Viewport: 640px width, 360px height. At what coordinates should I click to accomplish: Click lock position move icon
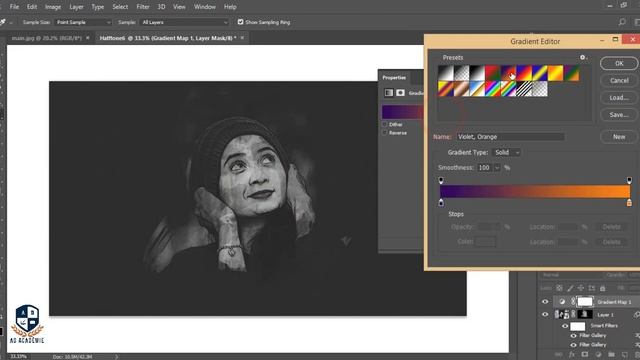click(581, 288)
